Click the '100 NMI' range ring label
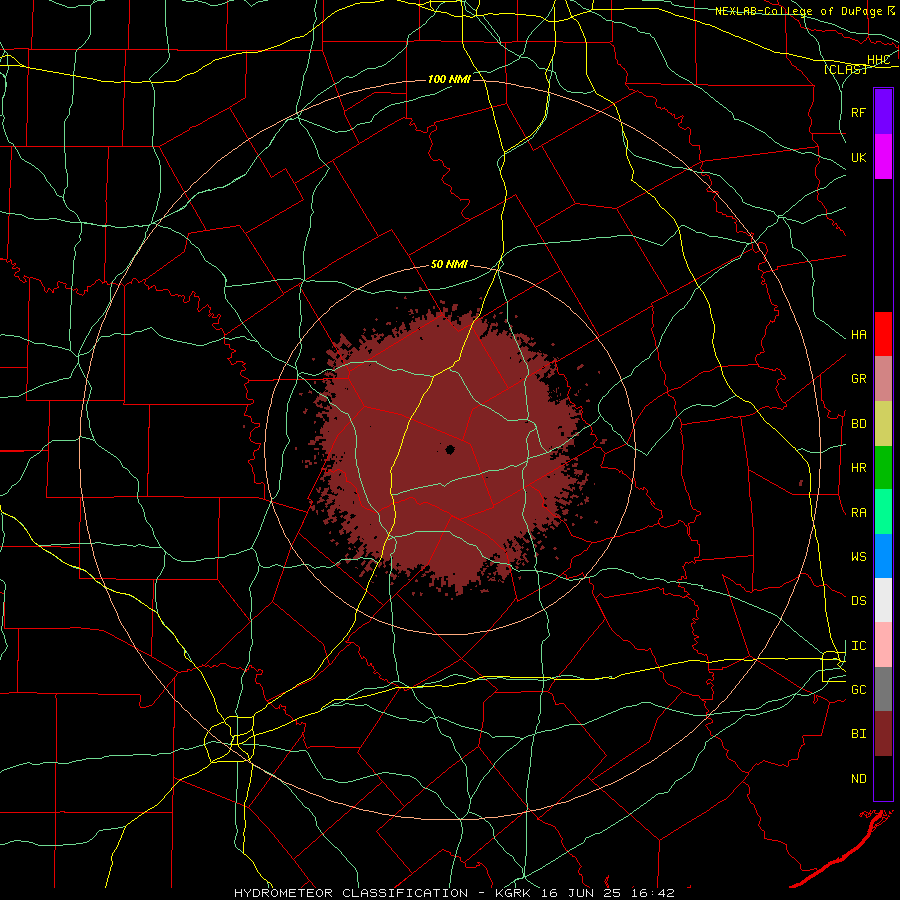Viewport: 900px width, 900px height. (449, 79)
